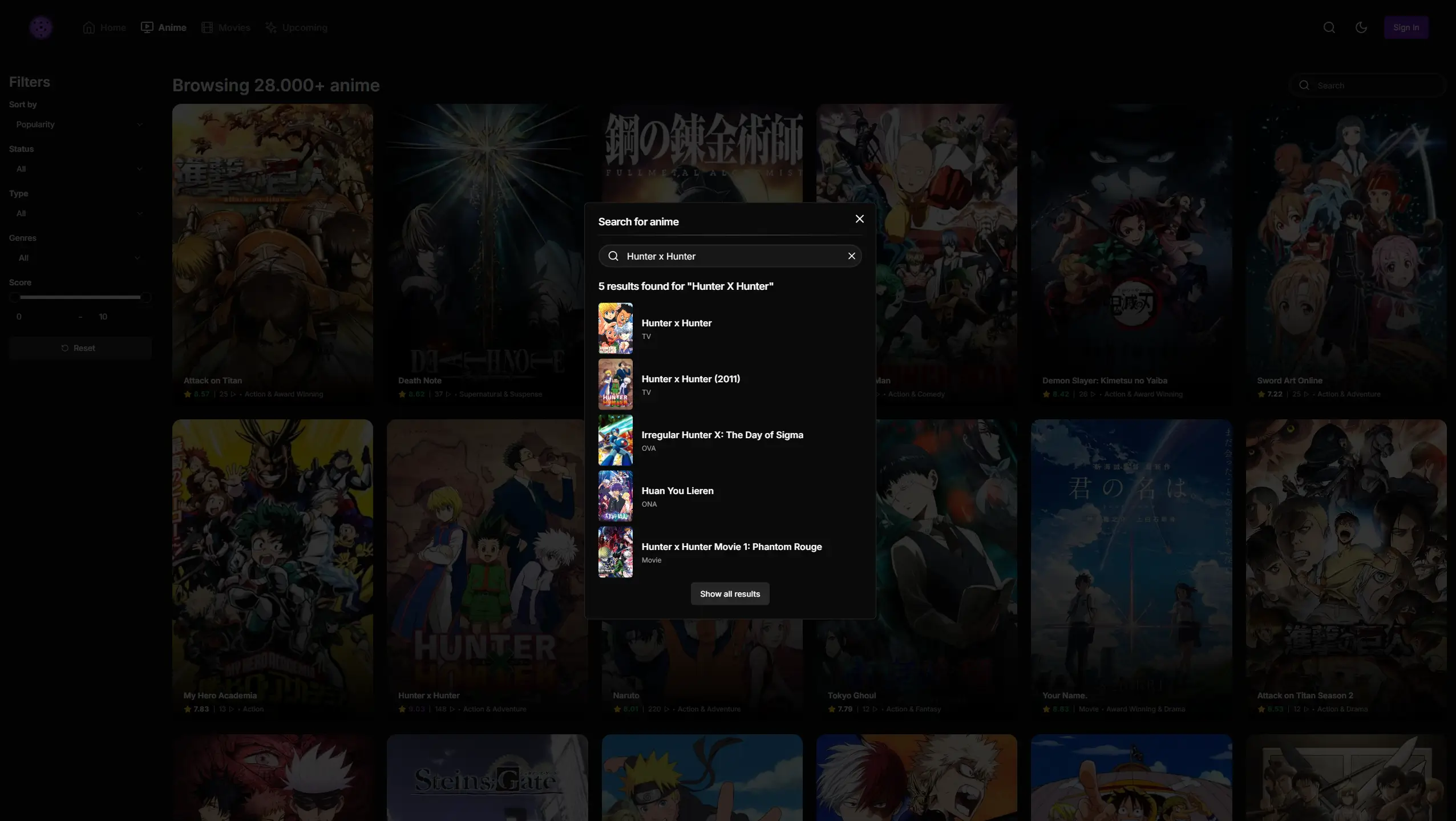Click the right handle of Score slider
Viewport: 1456px width, 821px height.
(145, 297)
